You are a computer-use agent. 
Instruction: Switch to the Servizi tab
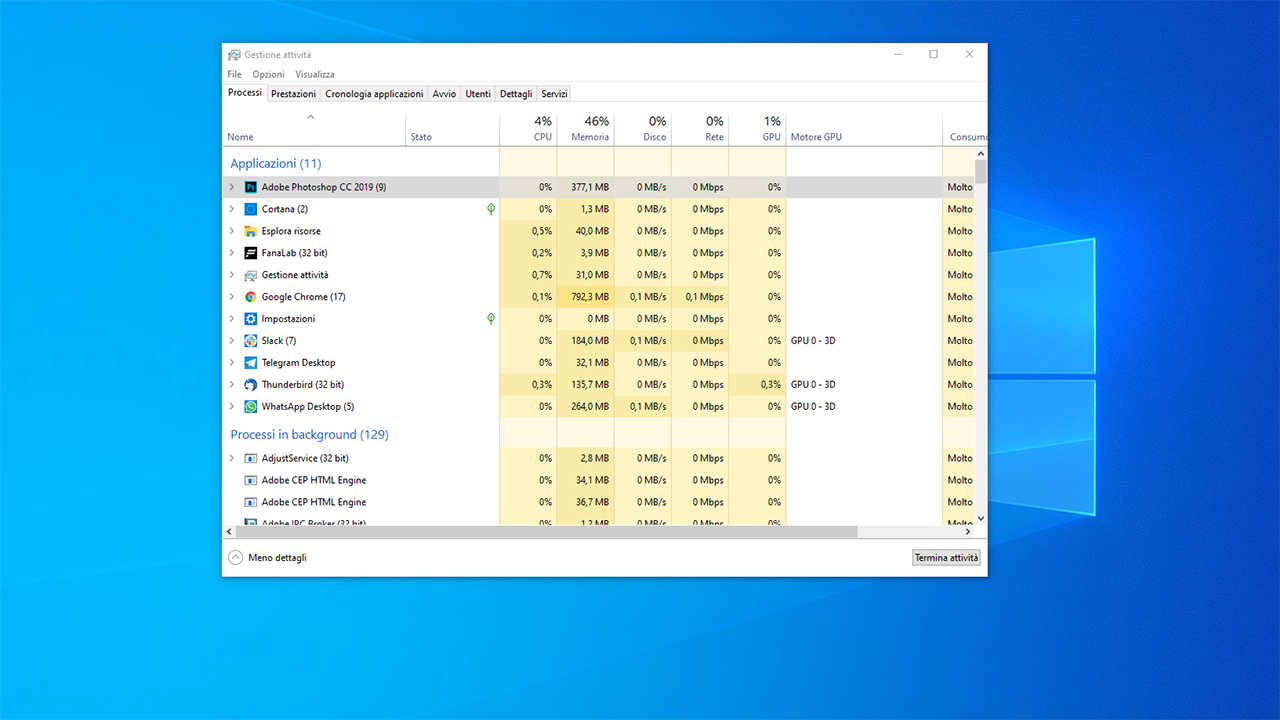point(554,94)
